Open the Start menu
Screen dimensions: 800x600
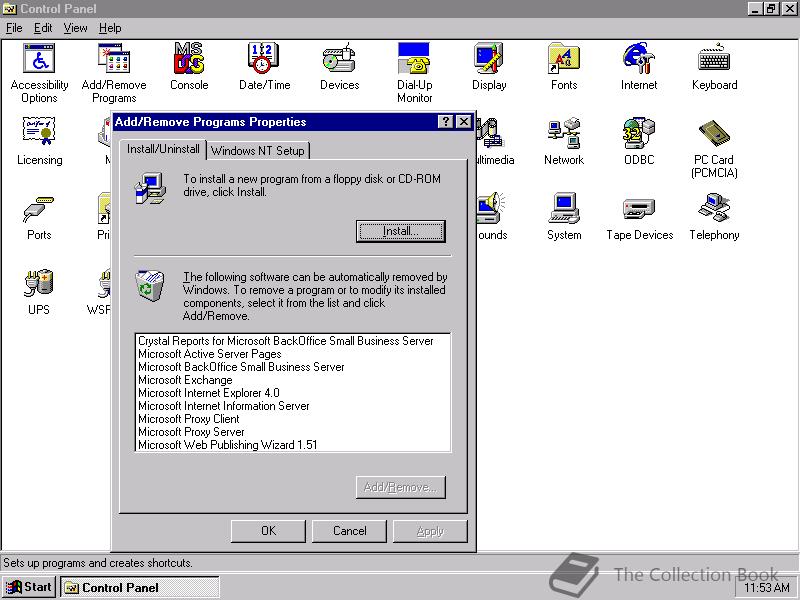(x=29, y=587)
